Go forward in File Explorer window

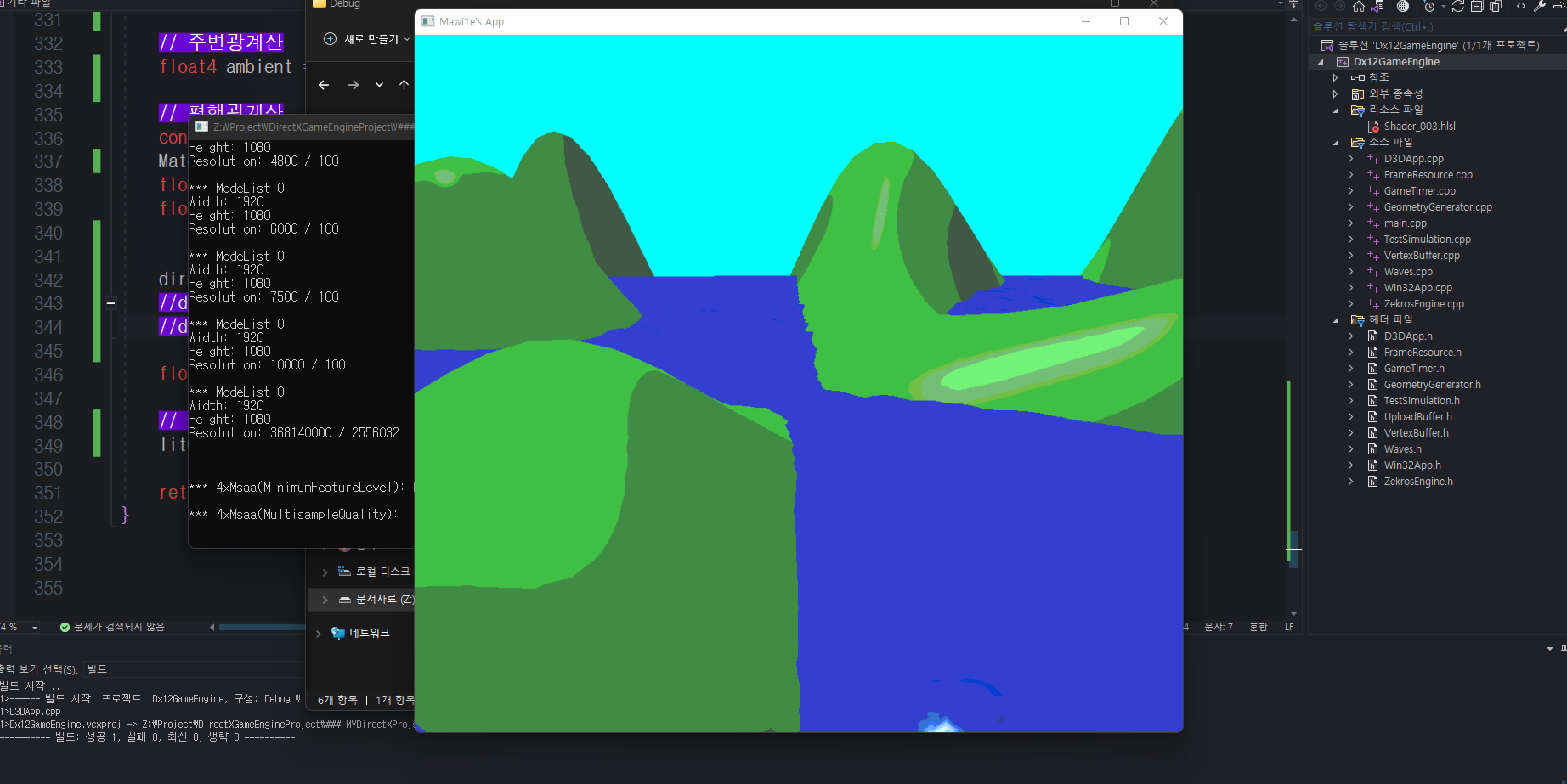354,85
